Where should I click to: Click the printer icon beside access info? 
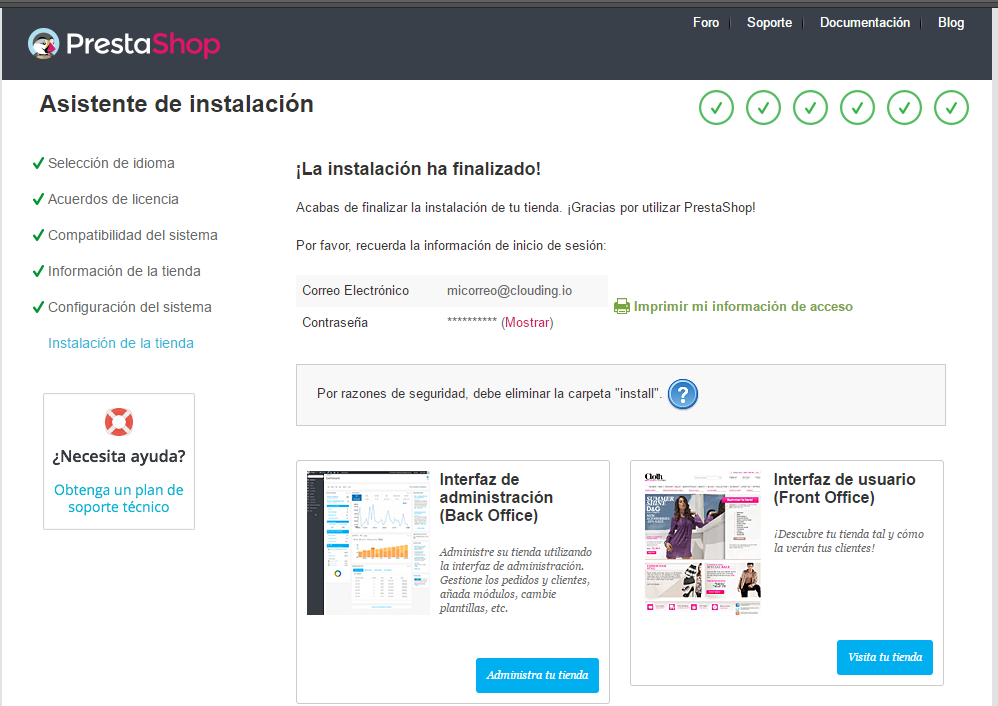tap(621, 306)
